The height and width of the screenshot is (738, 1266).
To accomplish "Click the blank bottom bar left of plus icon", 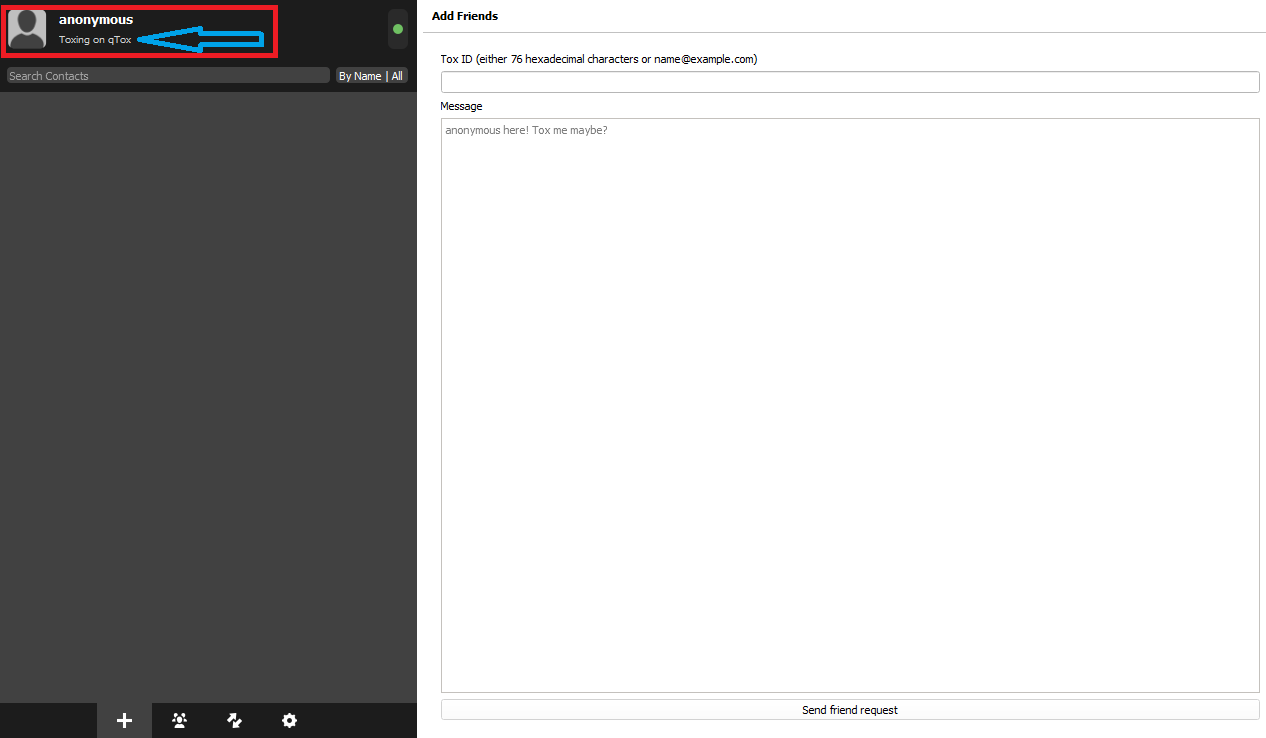I will click(48, 720).
